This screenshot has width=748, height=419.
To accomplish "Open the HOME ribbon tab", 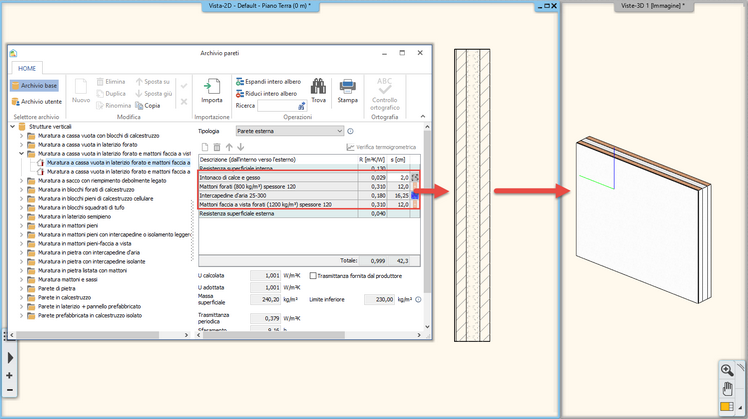I will point(27,68).
